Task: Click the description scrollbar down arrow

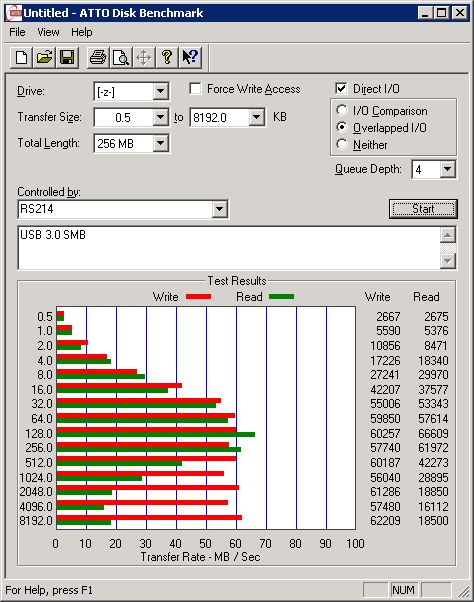Action: point(448,261)
